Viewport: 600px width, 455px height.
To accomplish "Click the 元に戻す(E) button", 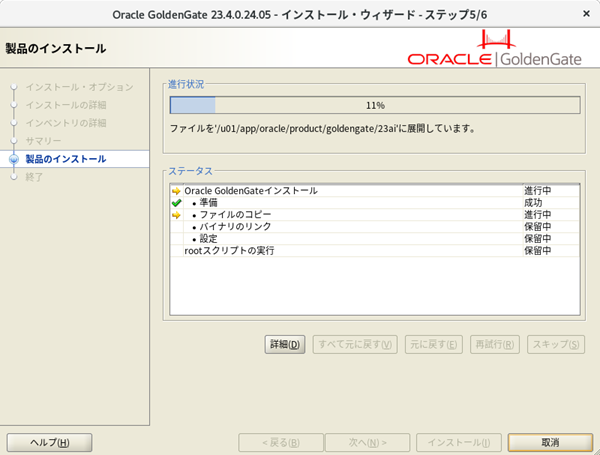I will 434,344.
